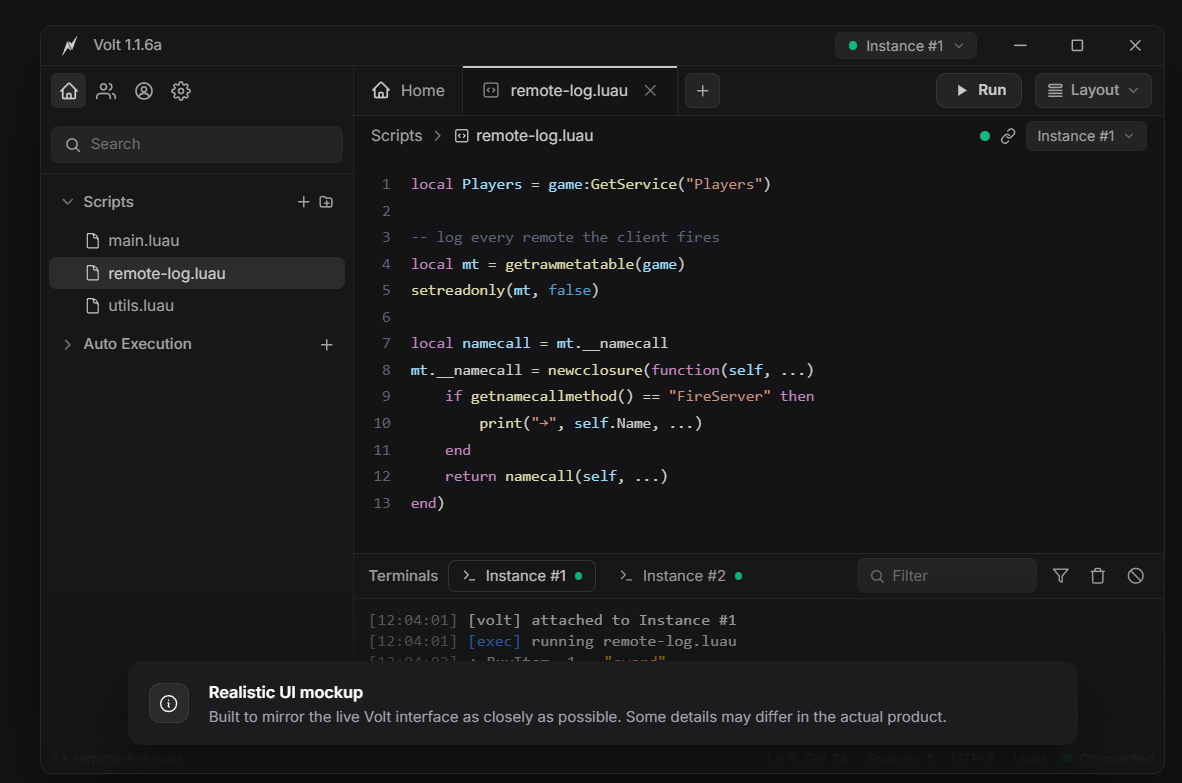Delete terminal output with trash icon

pos(1098,576)
